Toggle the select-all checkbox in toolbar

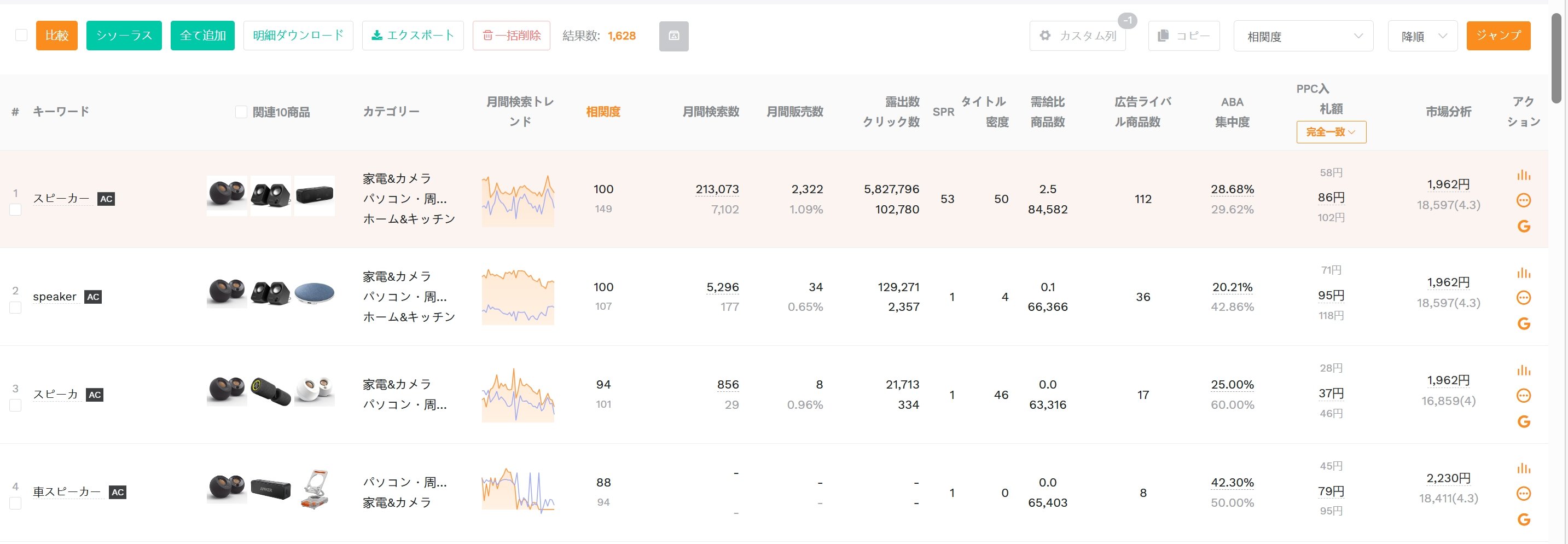click(21, 36)
